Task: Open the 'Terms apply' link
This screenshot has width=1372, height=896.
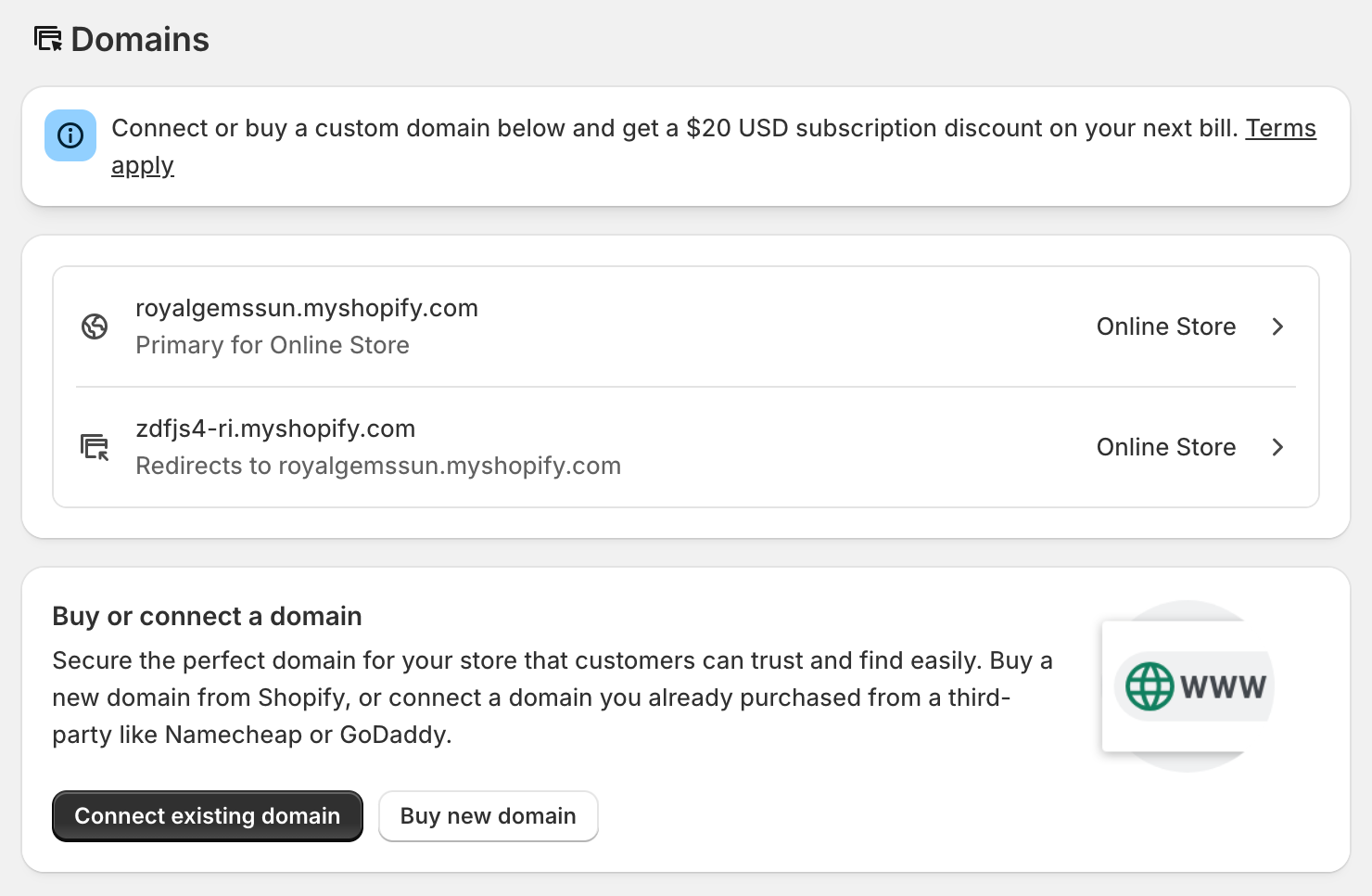Action: click(x=1280, y=128)
